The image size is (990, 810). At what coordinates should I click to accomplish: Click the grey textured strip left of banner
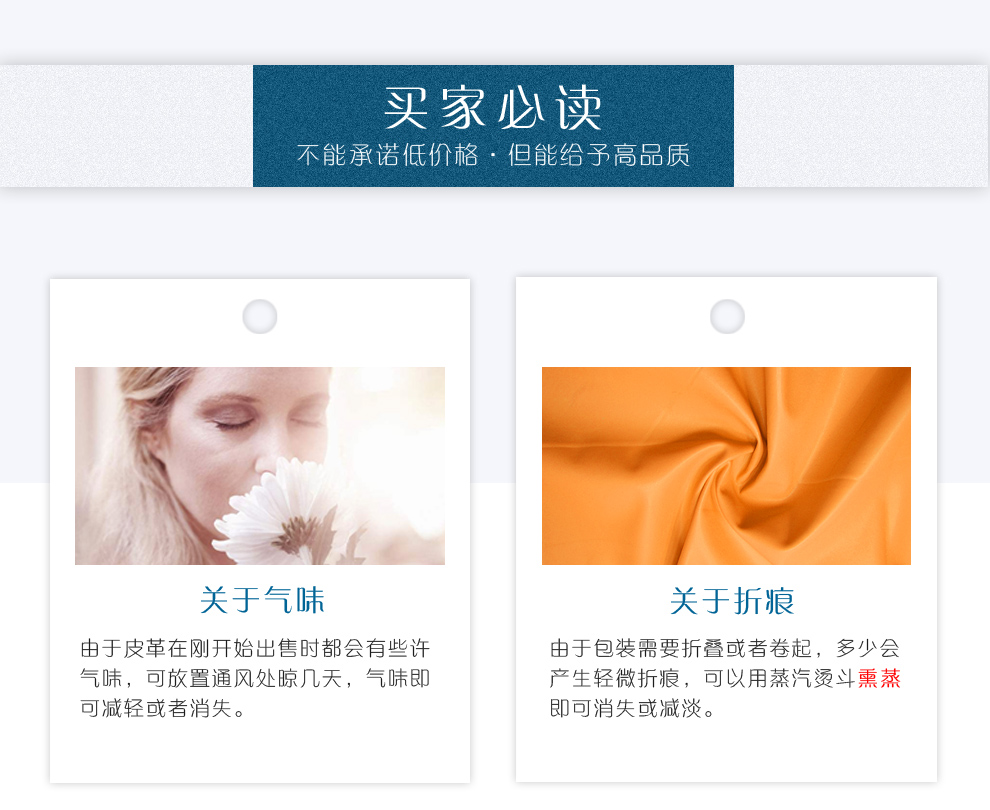pos(126,126)
